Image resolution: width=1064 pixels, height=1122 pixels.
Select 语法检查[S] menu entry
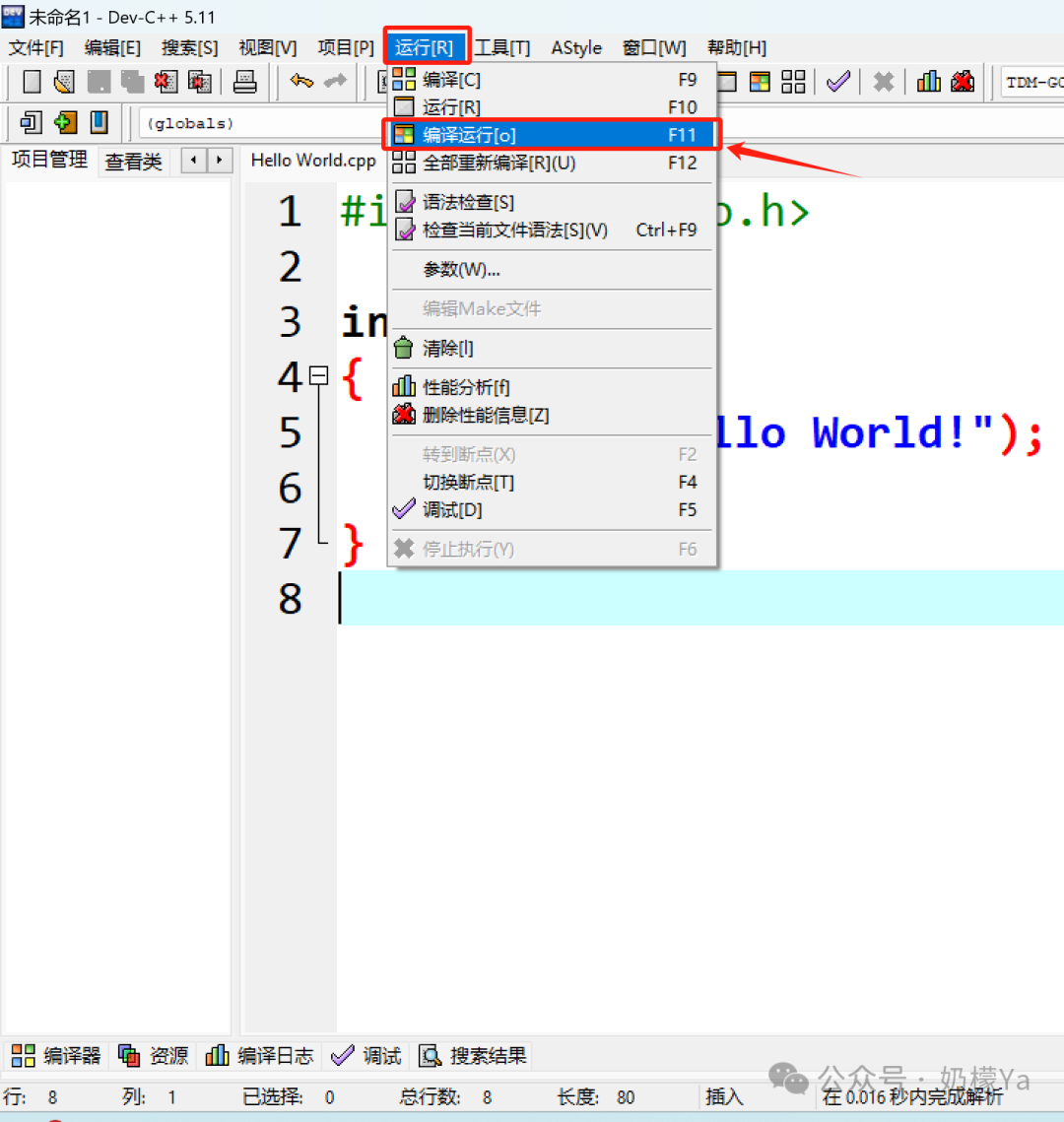pyautogui.click(x=552, y=202)
